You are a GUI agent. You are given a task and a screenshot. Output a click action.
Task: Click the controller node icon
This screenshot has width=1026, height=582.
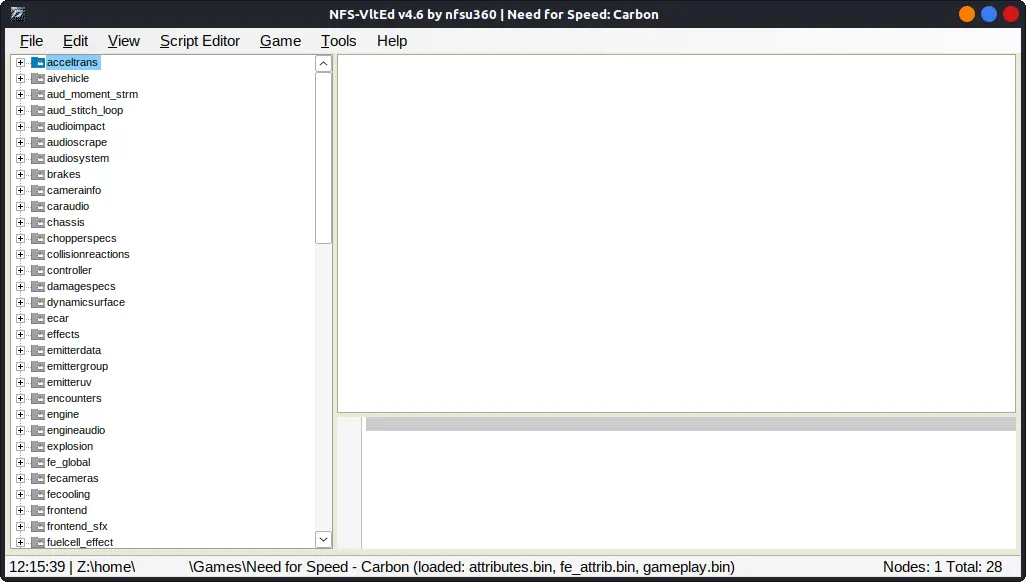pos(38,270)
